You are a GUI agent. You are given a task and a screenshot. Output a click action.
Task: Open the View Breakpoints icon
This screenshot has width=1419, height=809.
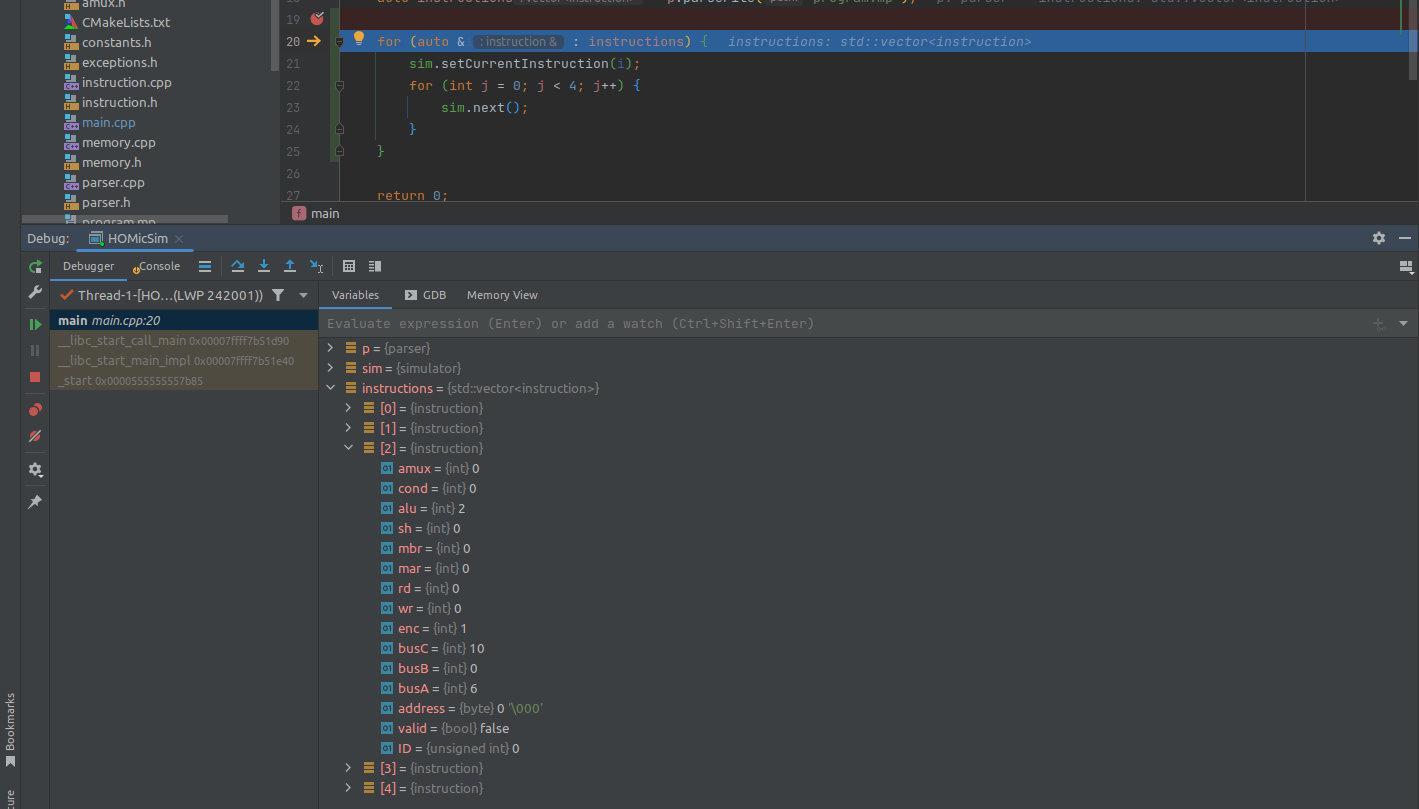coord(35,410)
